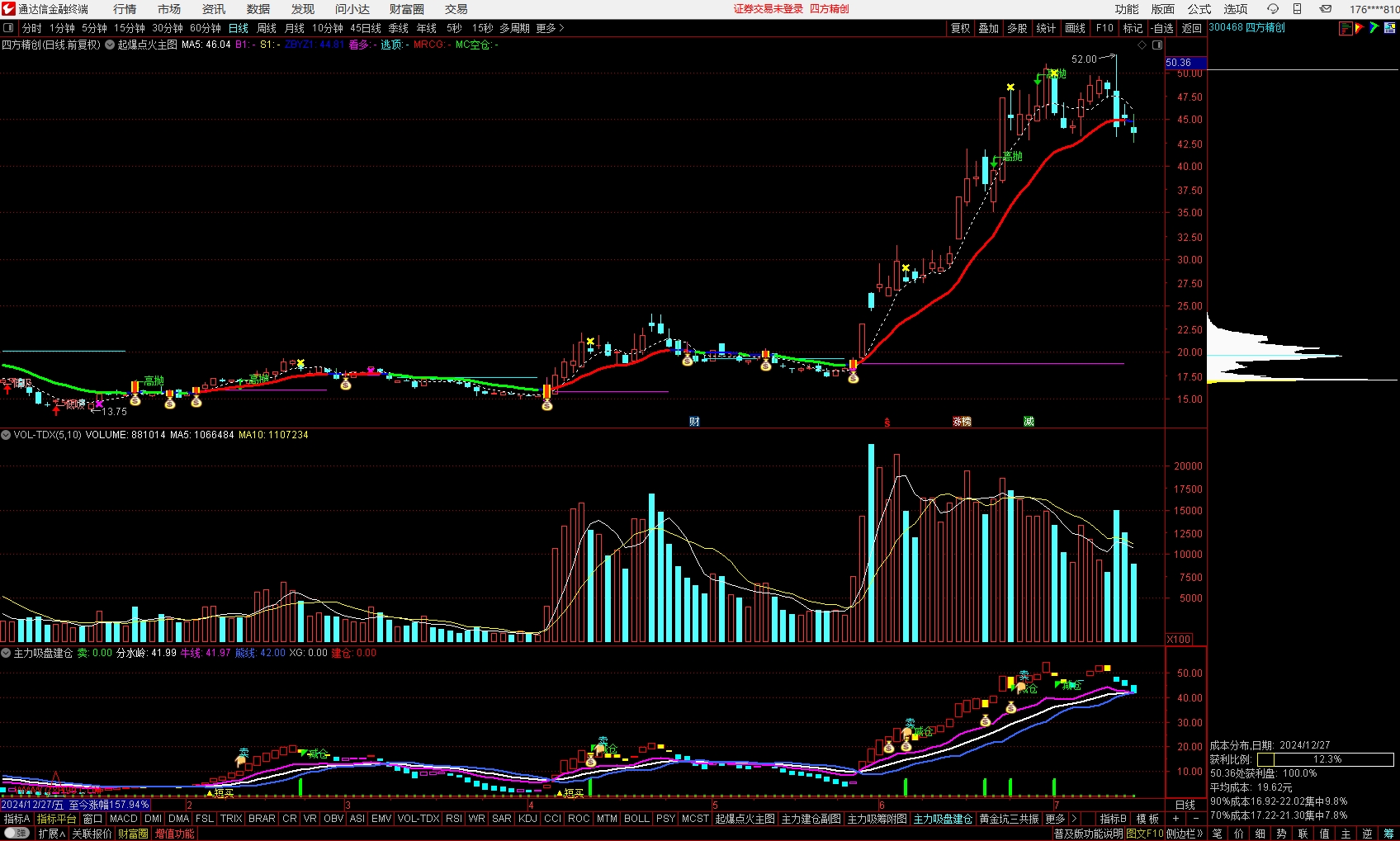Expand 扩展 panel at bottom
Viewport: 1400px width, 841px height.
[51, 834]
